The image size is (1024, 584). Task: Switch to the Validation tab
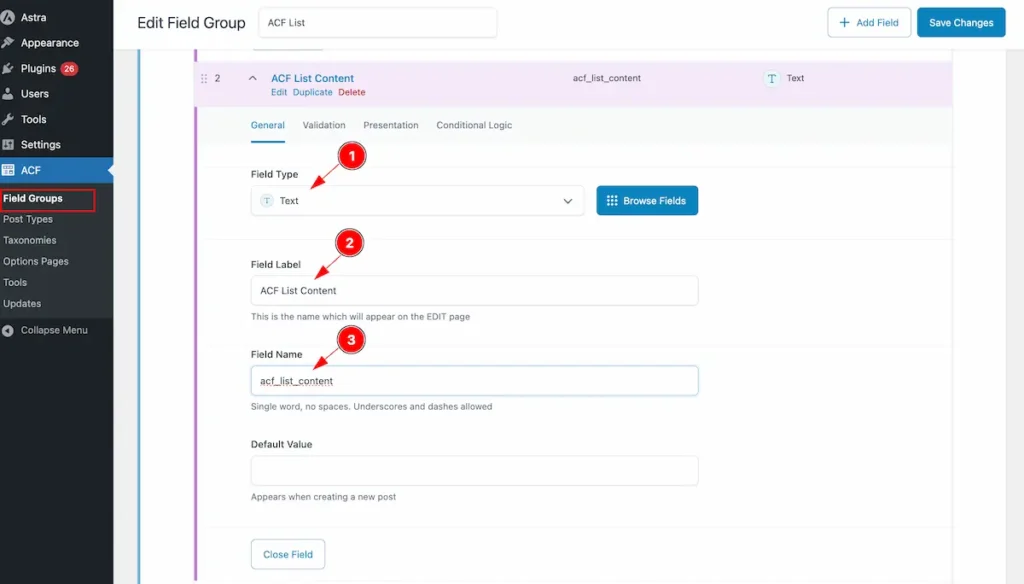tap(324, 125)
